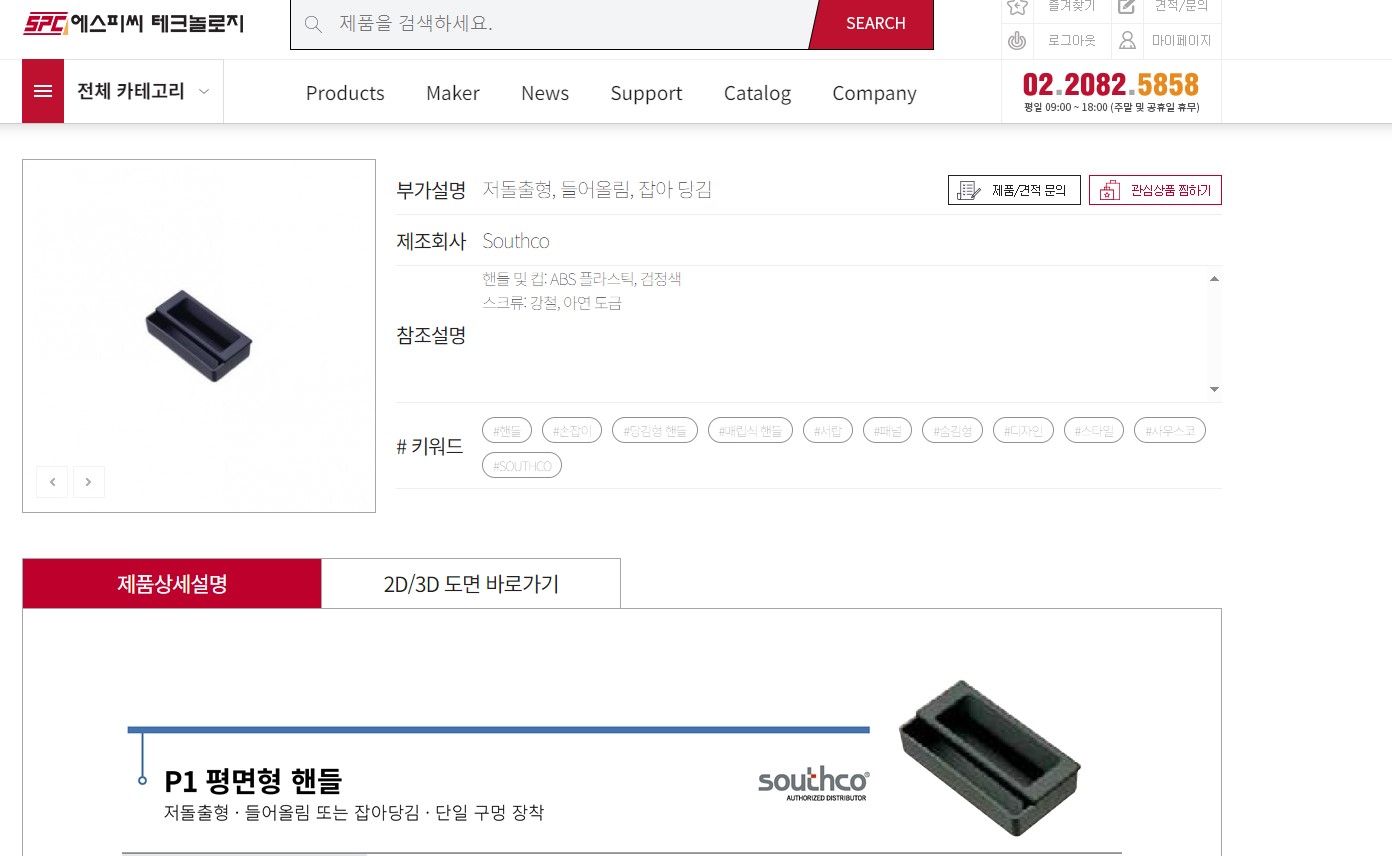Select the 제품상세설명 tab
Screen dimensions: 1392x856
click(172, 583)
